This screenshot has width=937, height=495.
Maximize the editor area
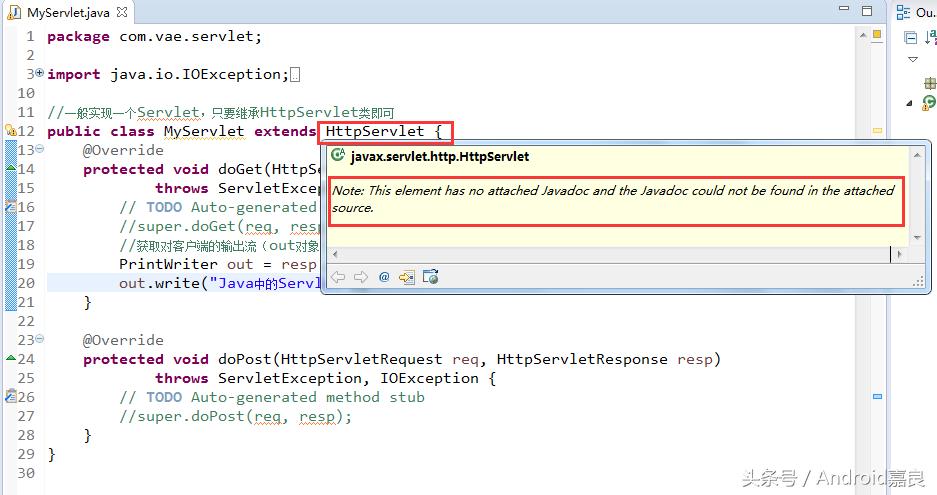point(866,10)
